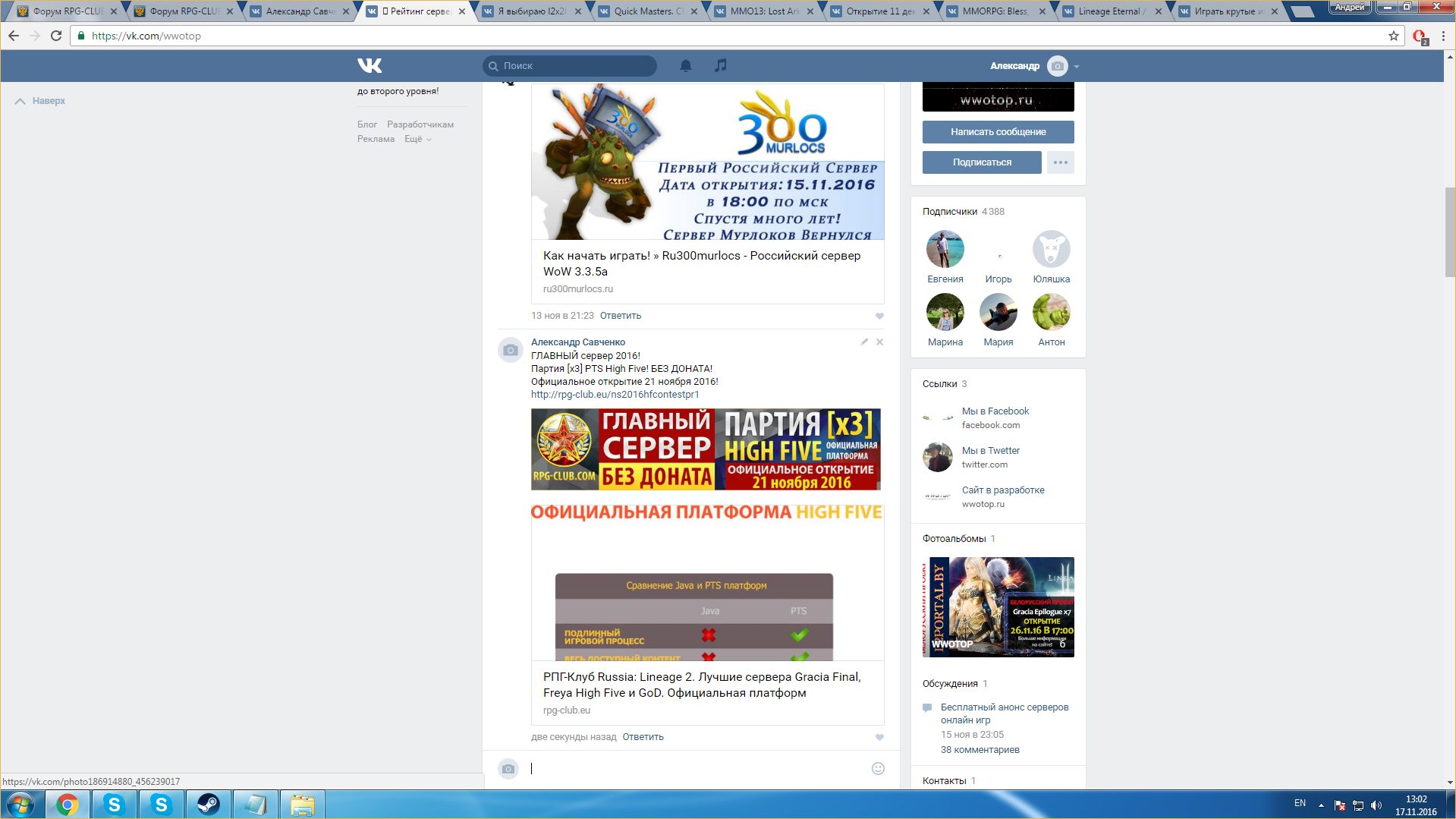1456x819 pixels.
Task: Click volume speaker tray icon
Action: [x=1376, y=805]
